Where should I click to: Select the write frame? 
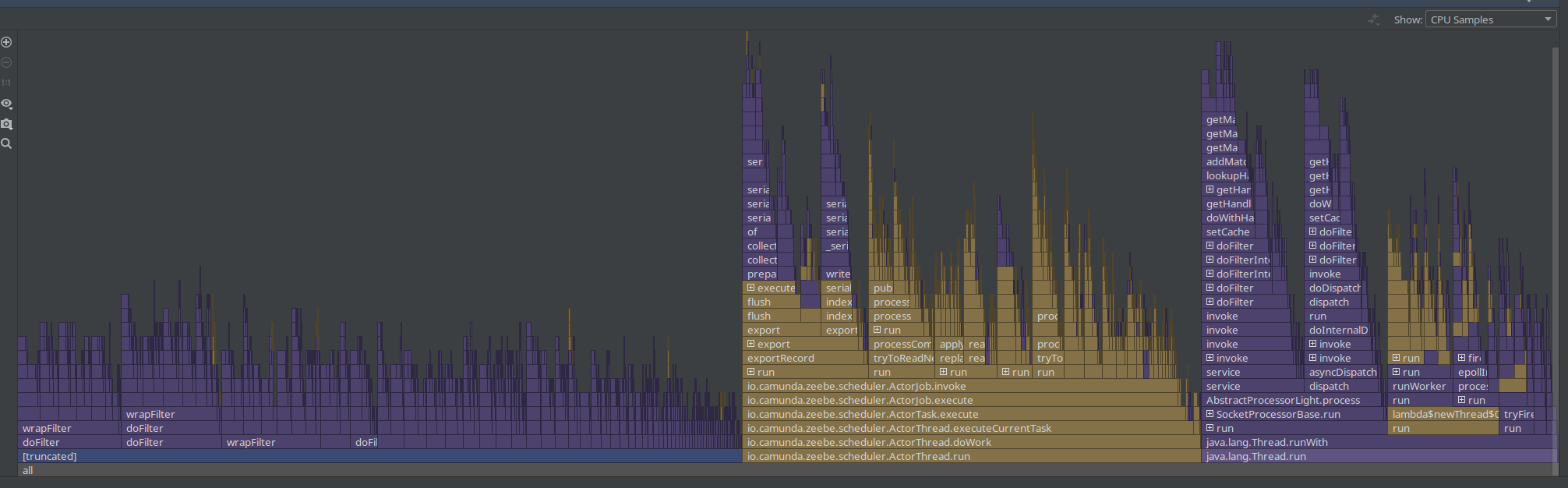click(837, 274)
